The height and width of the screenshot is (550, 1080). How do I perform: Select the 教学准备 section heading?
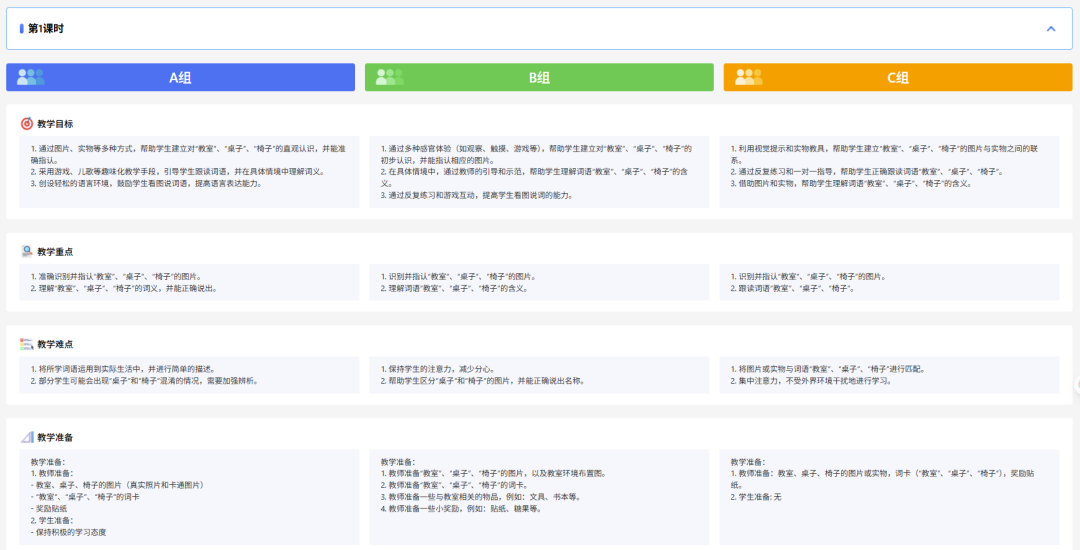pos(55,436)
